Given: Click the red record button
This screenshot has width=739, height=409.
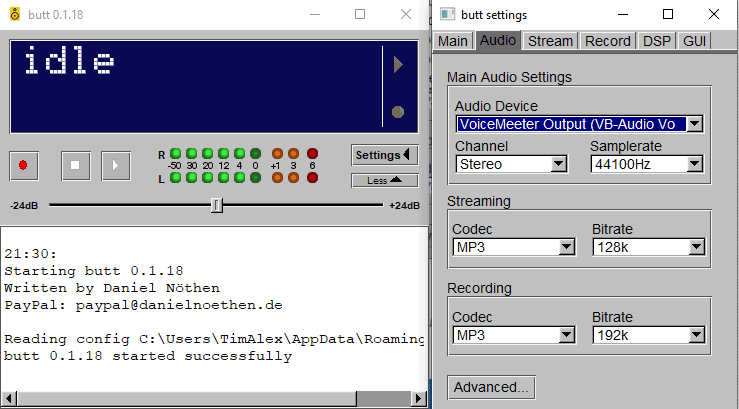Looking at the screenshot, I should (24, 165).
